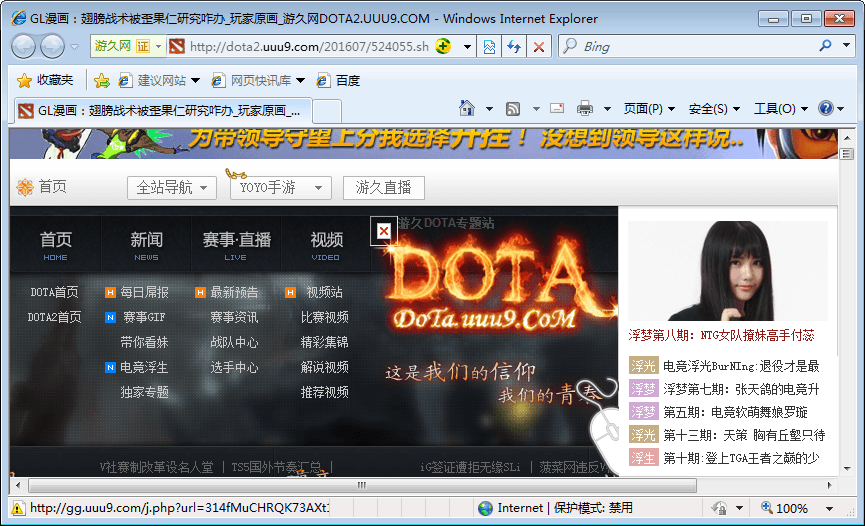Close the overlay with red X box

(383, 231)
